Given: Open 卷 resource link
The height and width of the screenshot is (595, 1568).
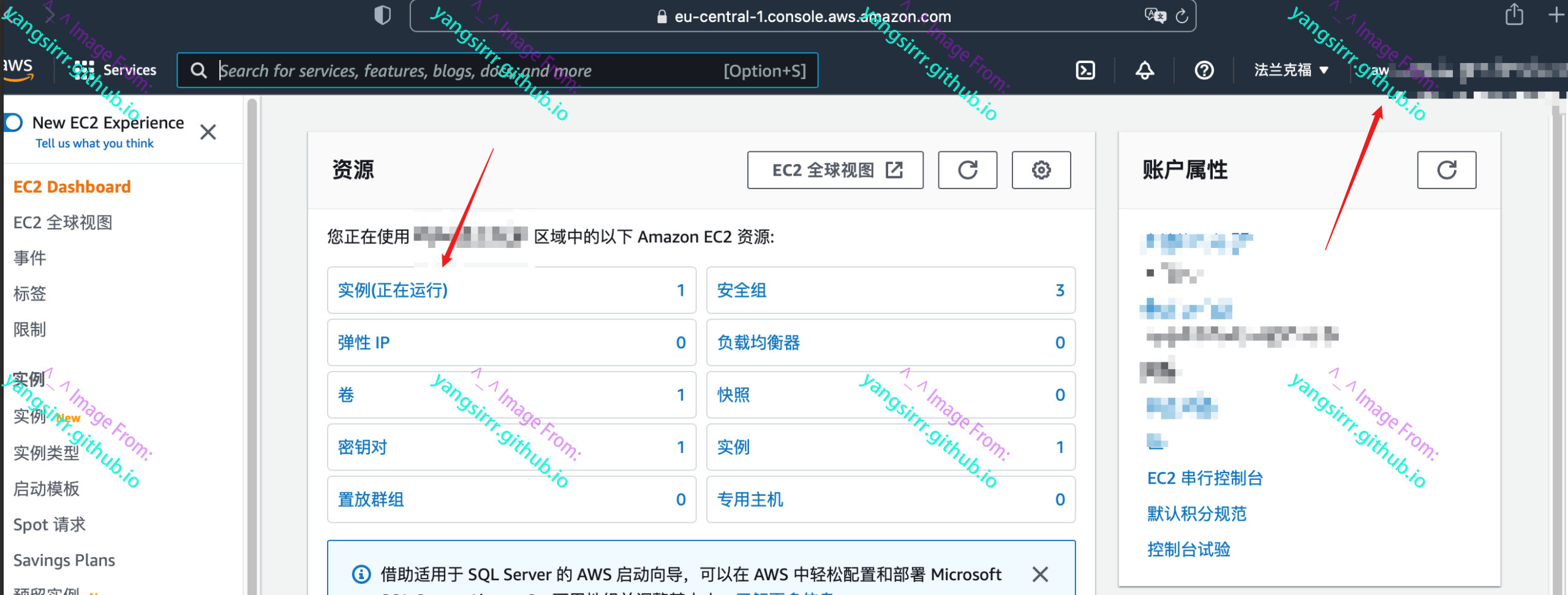Looking at the screenshot, I should coord(346,395).
